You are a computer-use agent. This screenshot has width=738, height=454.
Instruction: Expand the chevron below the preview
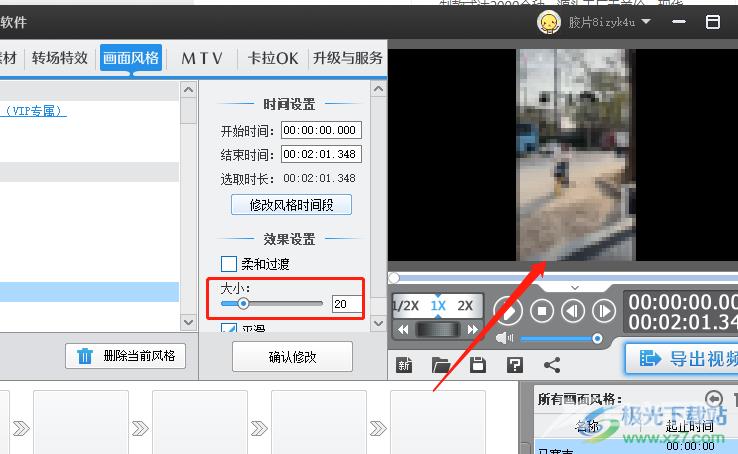(x=575, y=287)
